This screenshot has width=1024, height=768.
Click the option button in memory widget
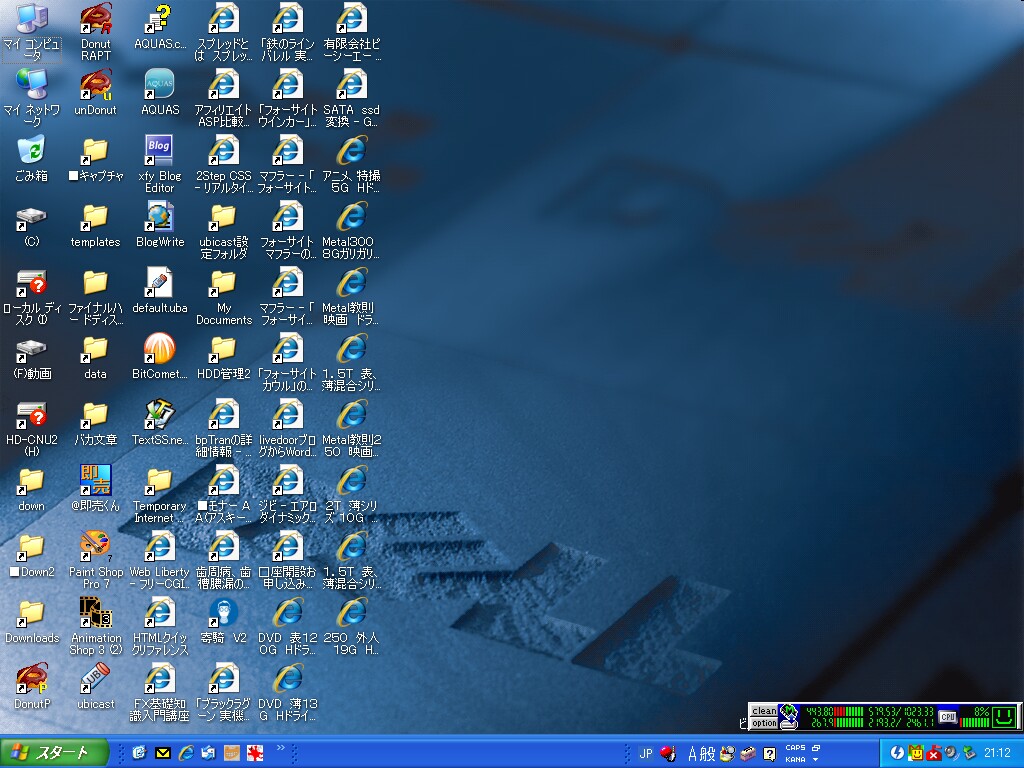(x=763, y=723)
